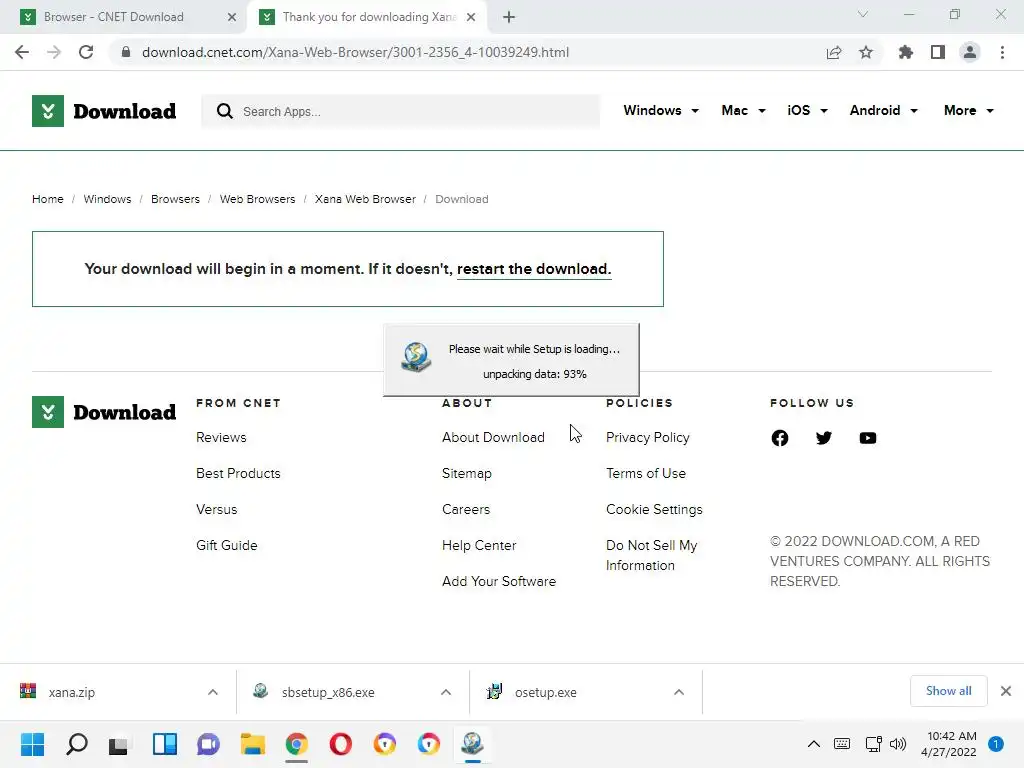Click restart the download link
The width and height of the screenshot is (1024, 768).
point(534,269)
